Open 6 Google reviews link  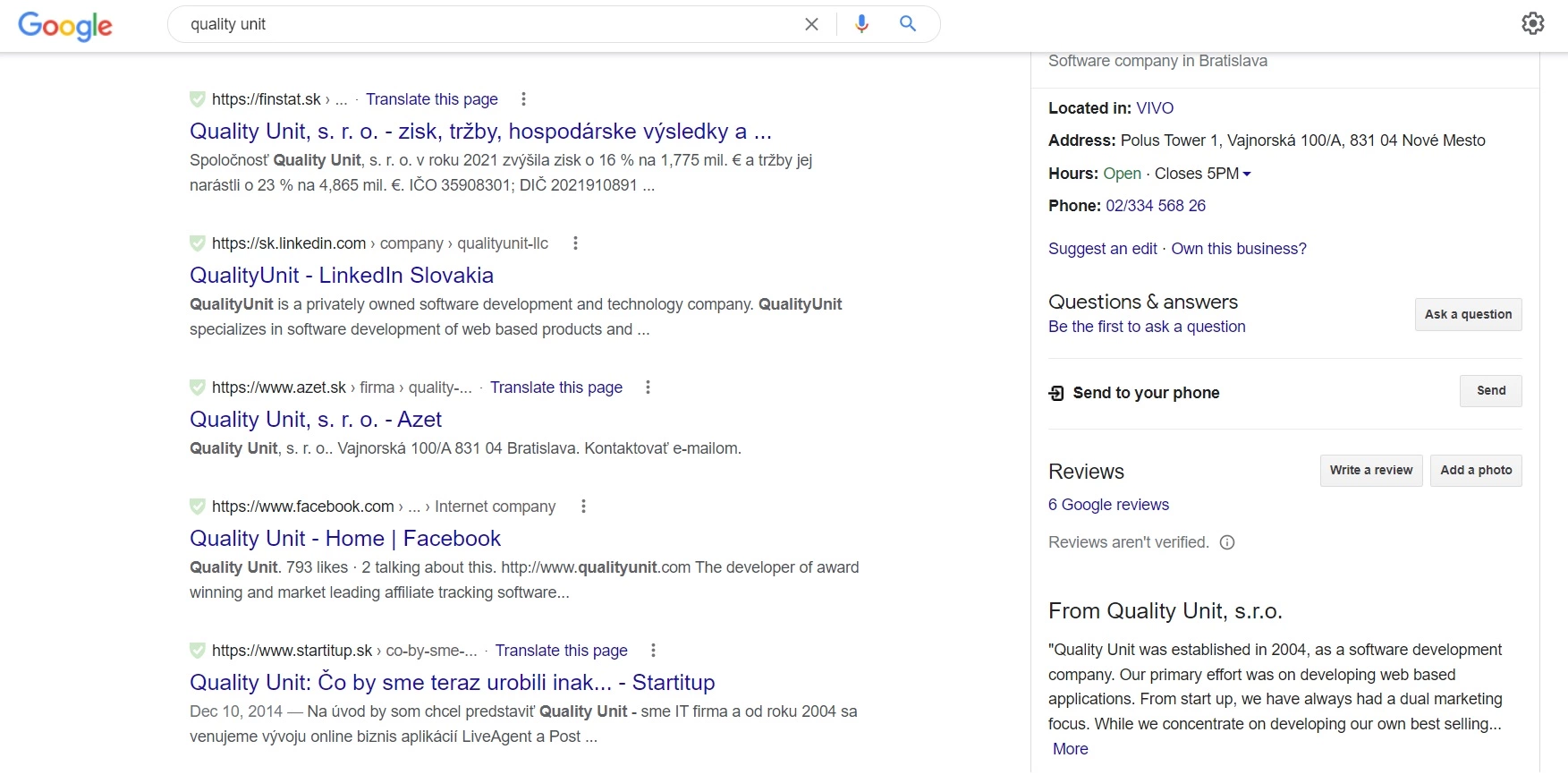pyautogui.click(x=1108, y=505)
